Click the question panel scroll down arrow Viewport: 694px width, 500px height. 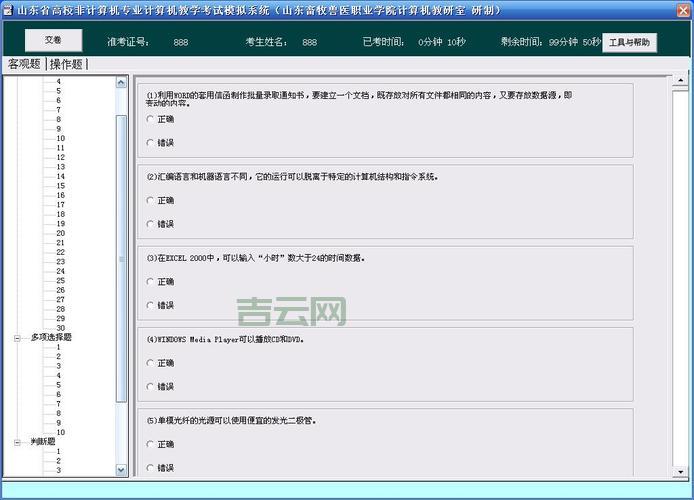(680, 472)
